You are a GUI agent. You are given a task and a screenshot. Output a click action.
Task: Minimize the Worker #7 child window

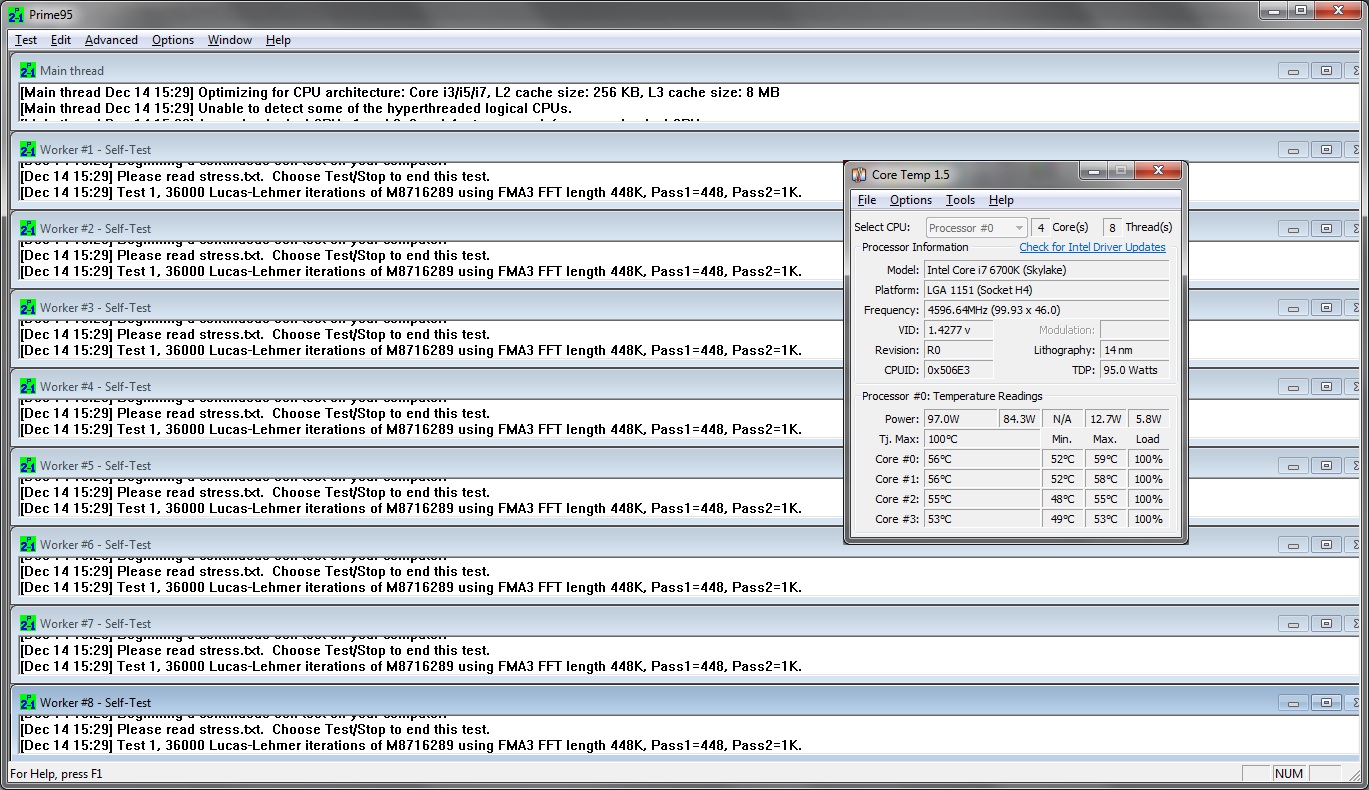pos(1293,624)
